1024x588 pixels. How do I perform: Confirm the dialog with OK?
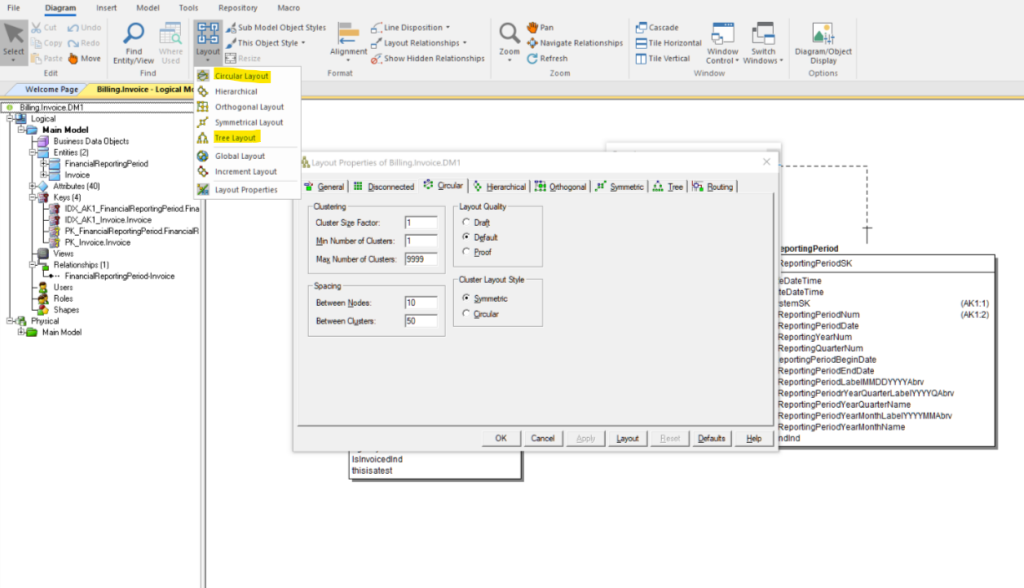click(501, 438)
